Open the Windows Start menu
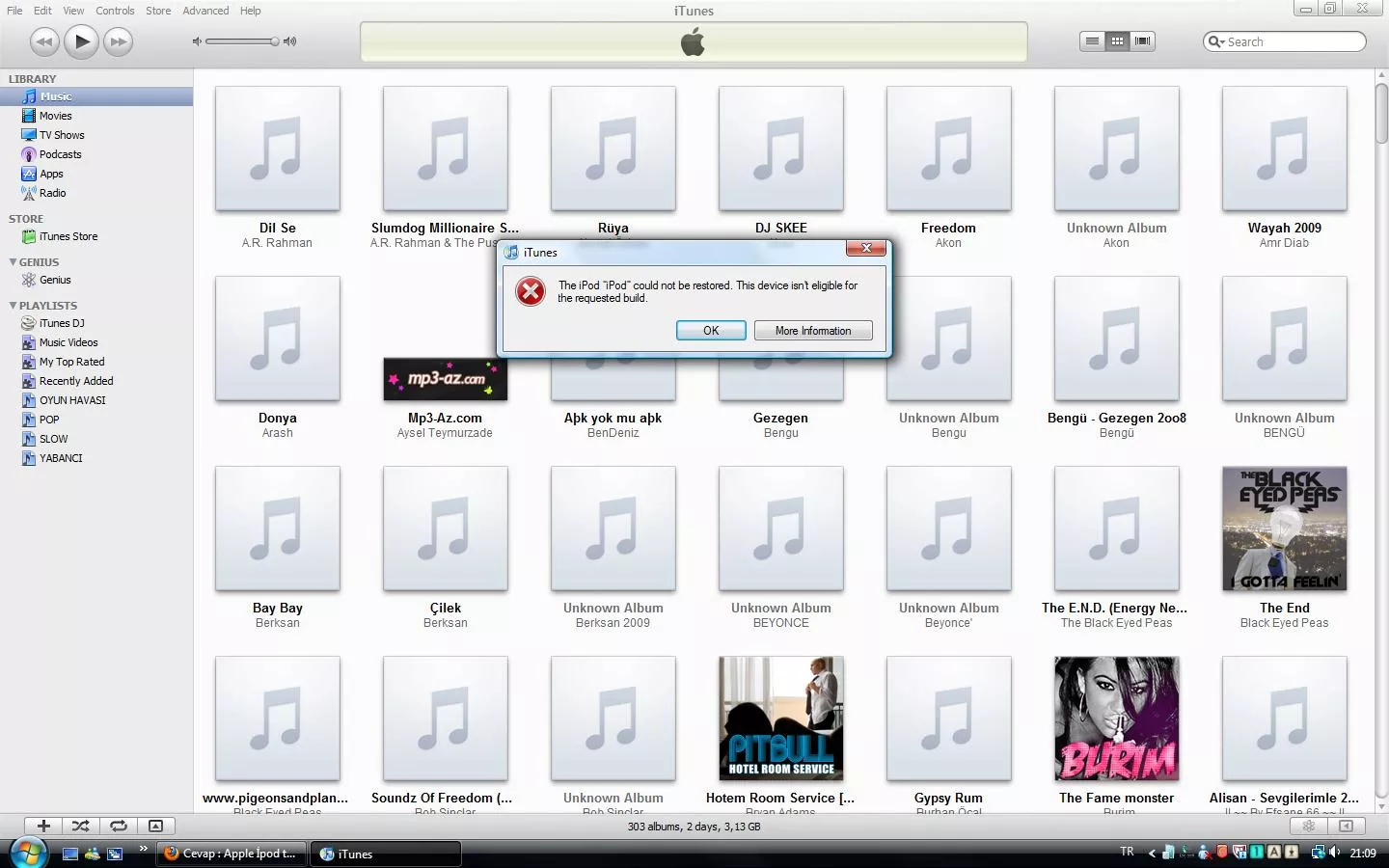 pos(27,853)
